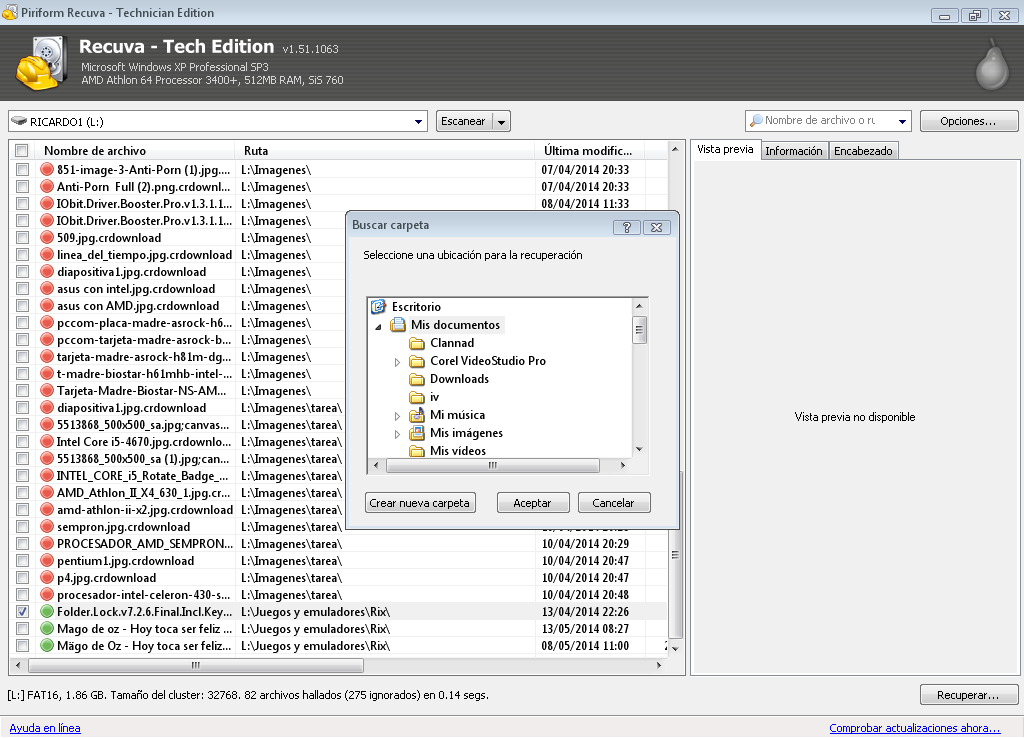Open the Escanear button dropdown arrow
This screenshot has height=738, width=1024.
501,121
